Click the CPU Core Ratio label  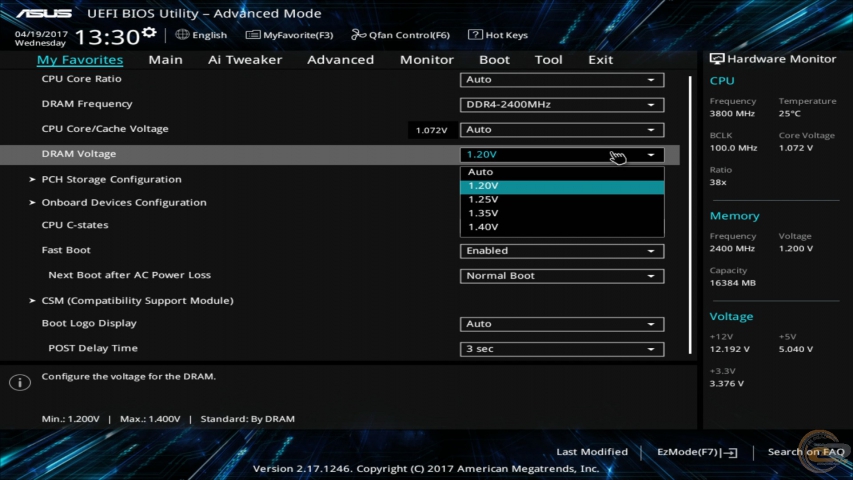point(82,79)
